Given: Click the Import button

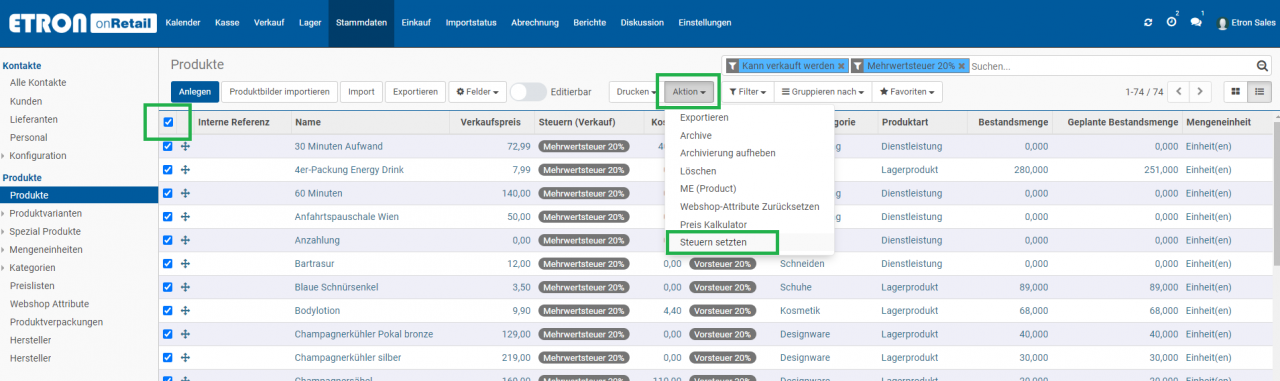Looking at the screenshot, I should pyautogui.click(x=361, y=92).
